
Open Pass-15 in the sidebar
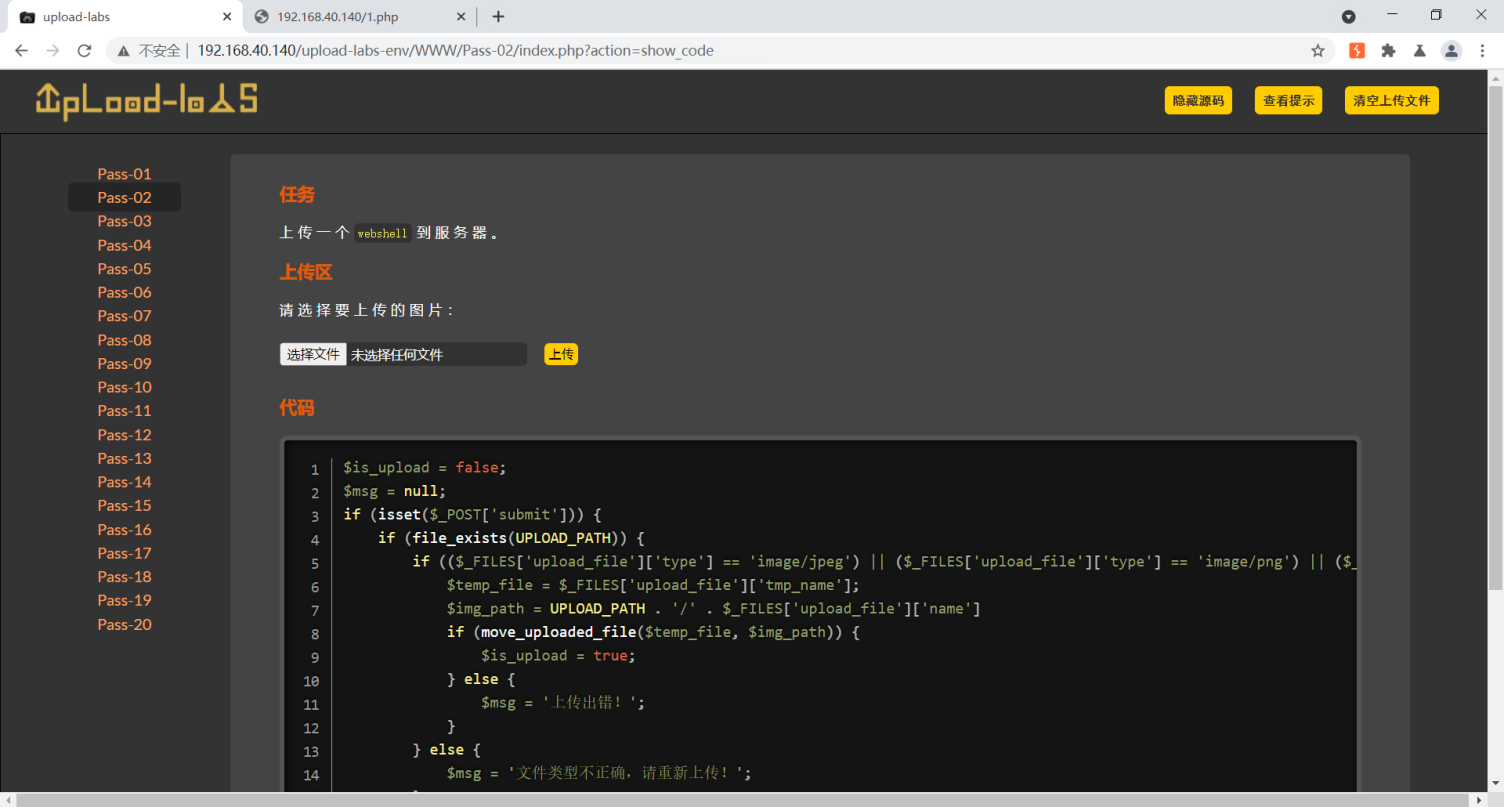point(124,506)
